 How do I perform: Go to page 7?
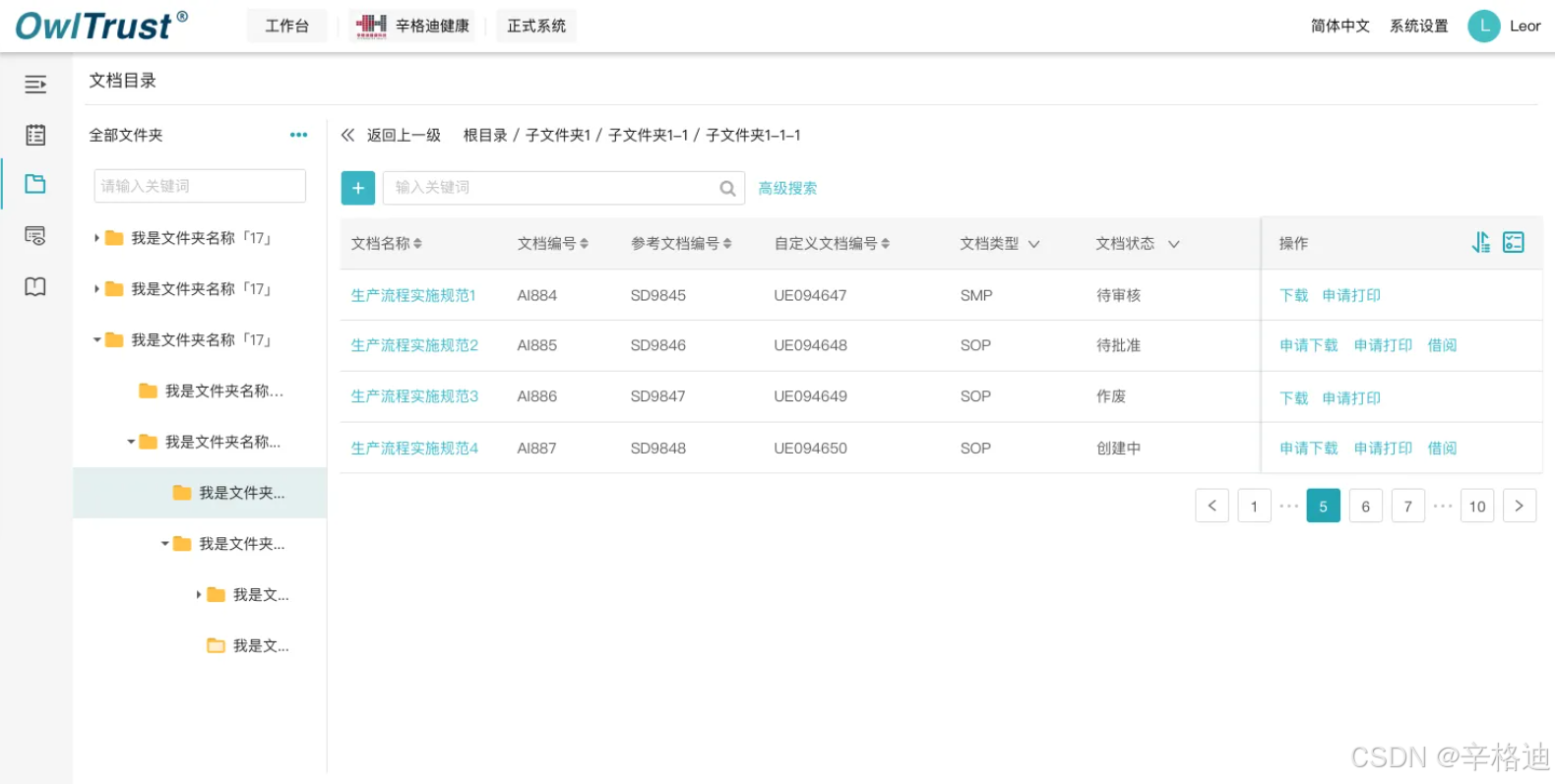click(x=1408, y=506)
